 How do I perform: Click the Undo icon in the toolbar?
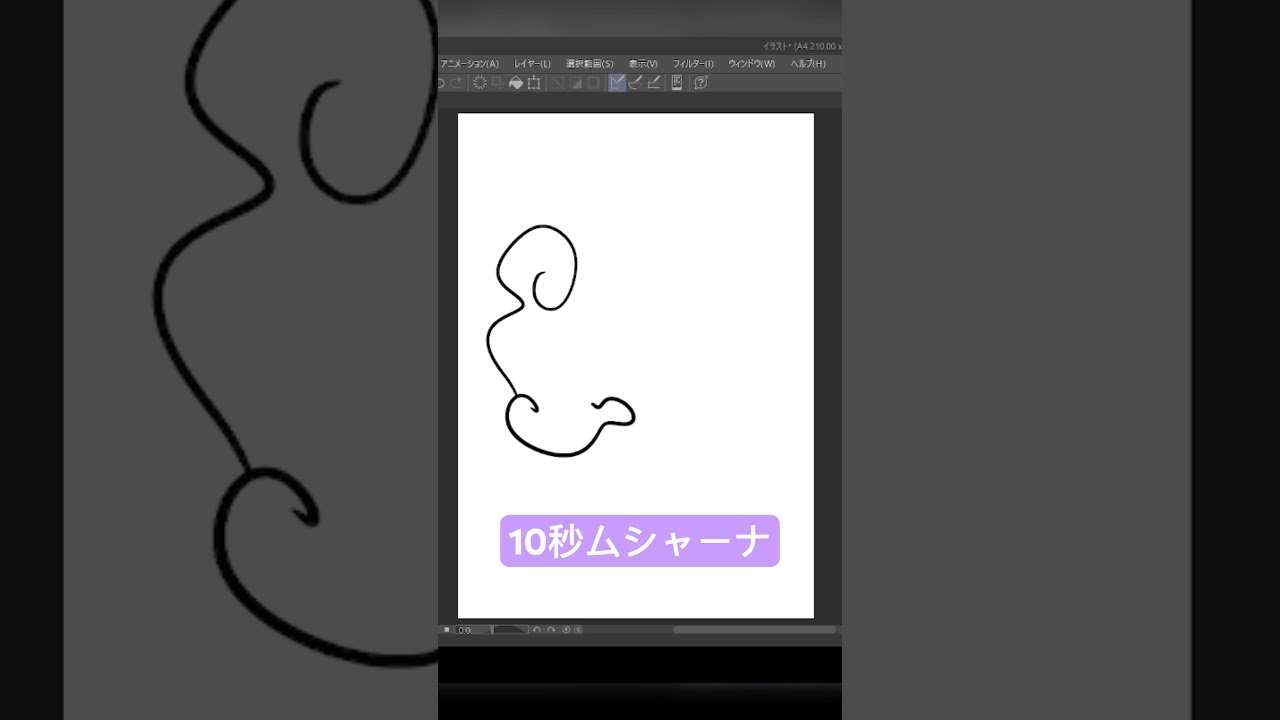point(440,83)
